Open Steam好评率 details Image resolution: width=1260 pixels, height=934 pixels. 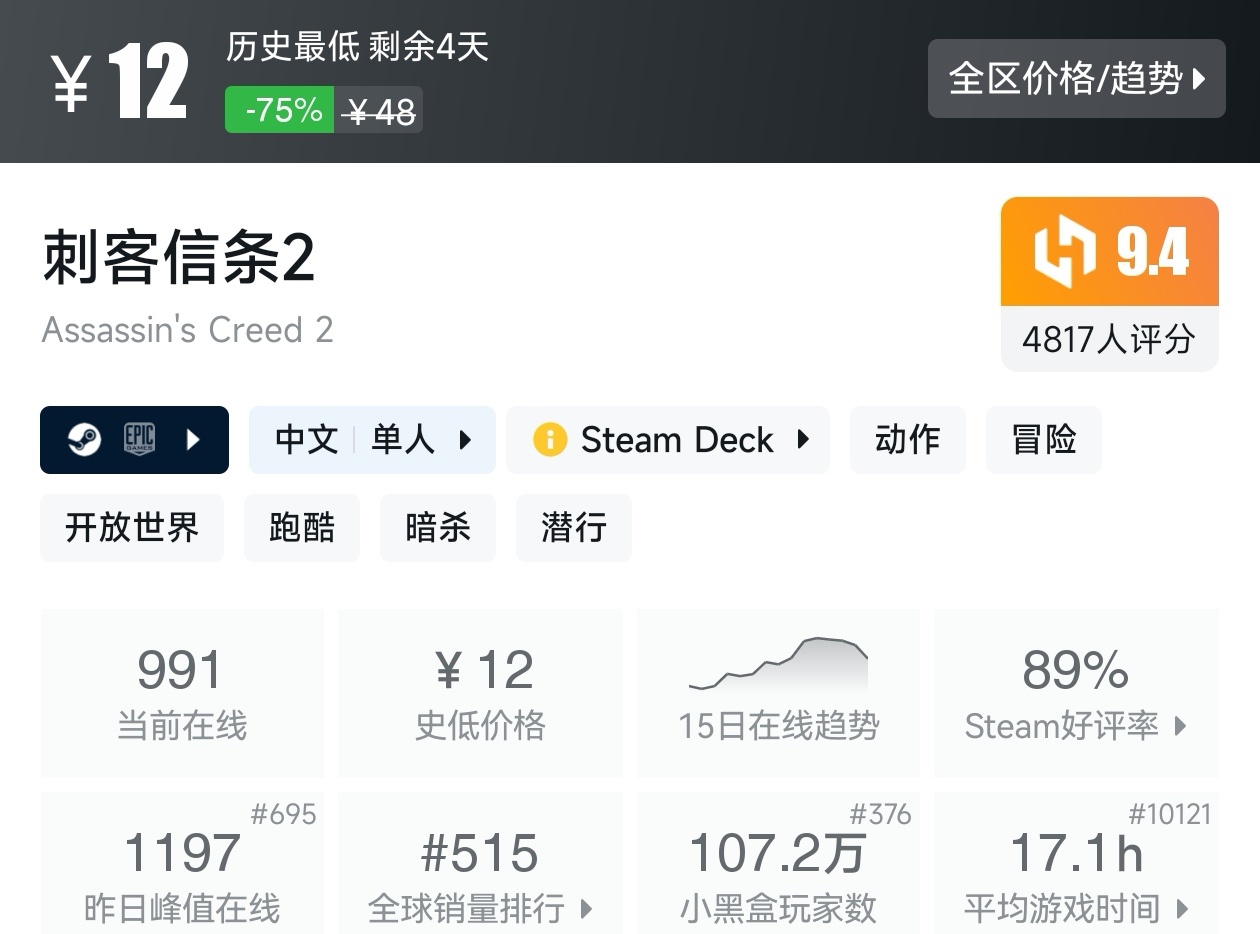click(1076, 727)
